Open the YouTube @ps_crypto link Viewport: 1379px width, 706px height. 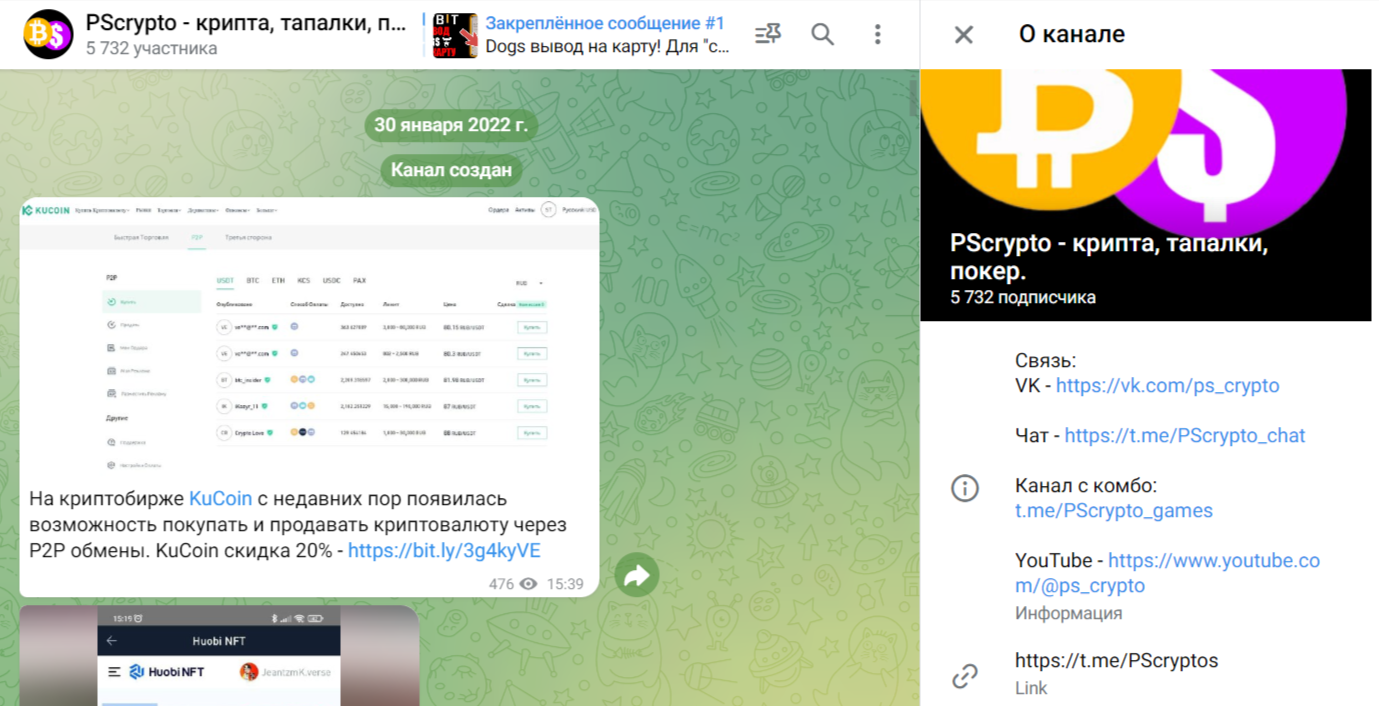tap(1168, 573)
